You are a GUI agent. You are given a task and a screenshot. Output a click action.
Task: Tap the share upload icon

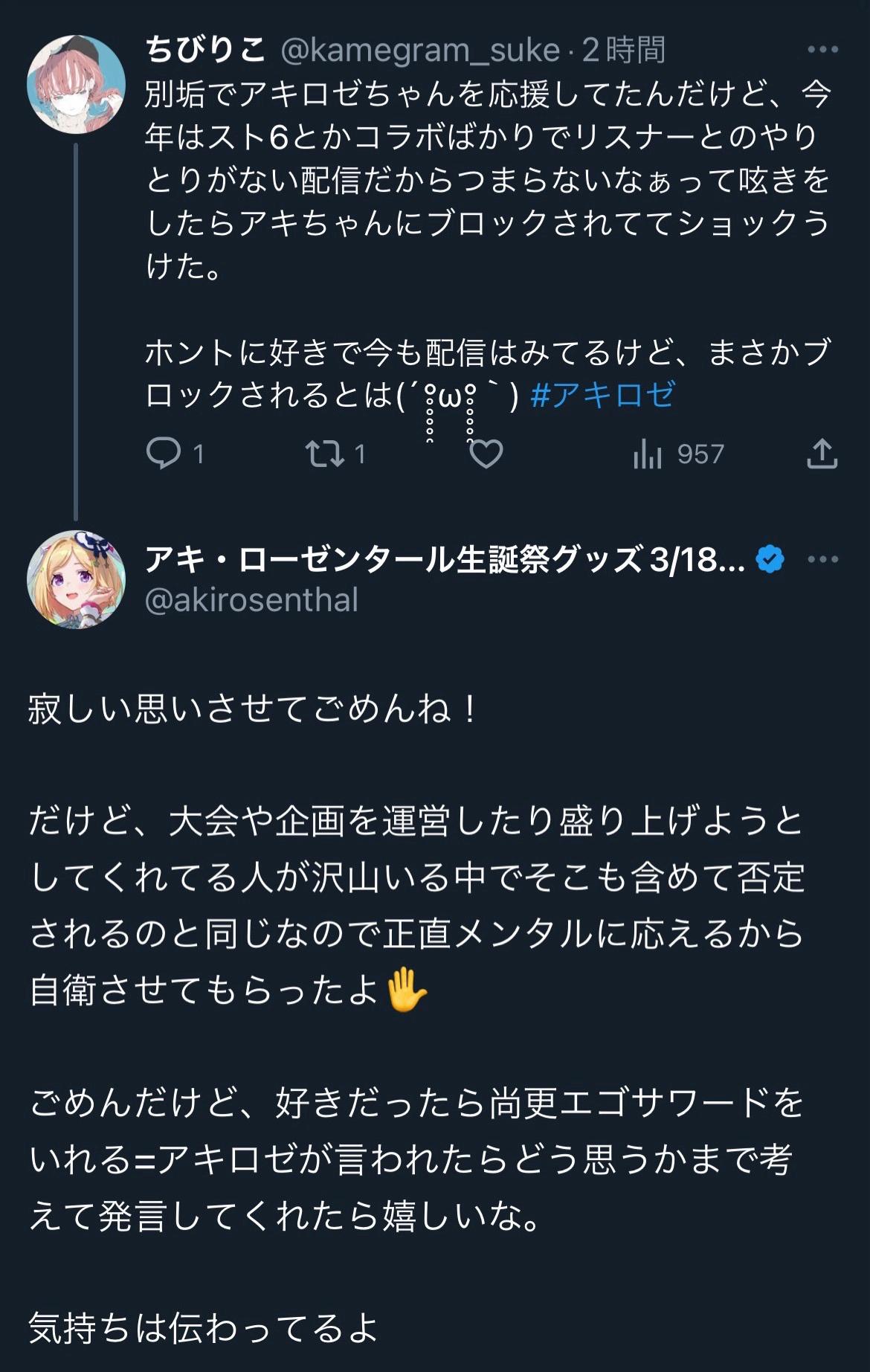click(x=822, y=454)
